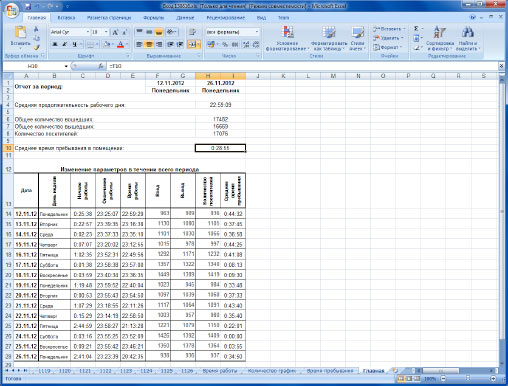Screen dimensions: 508x386
Task: Toggle top vertical alignment
Action: click(x=139, y=32)
